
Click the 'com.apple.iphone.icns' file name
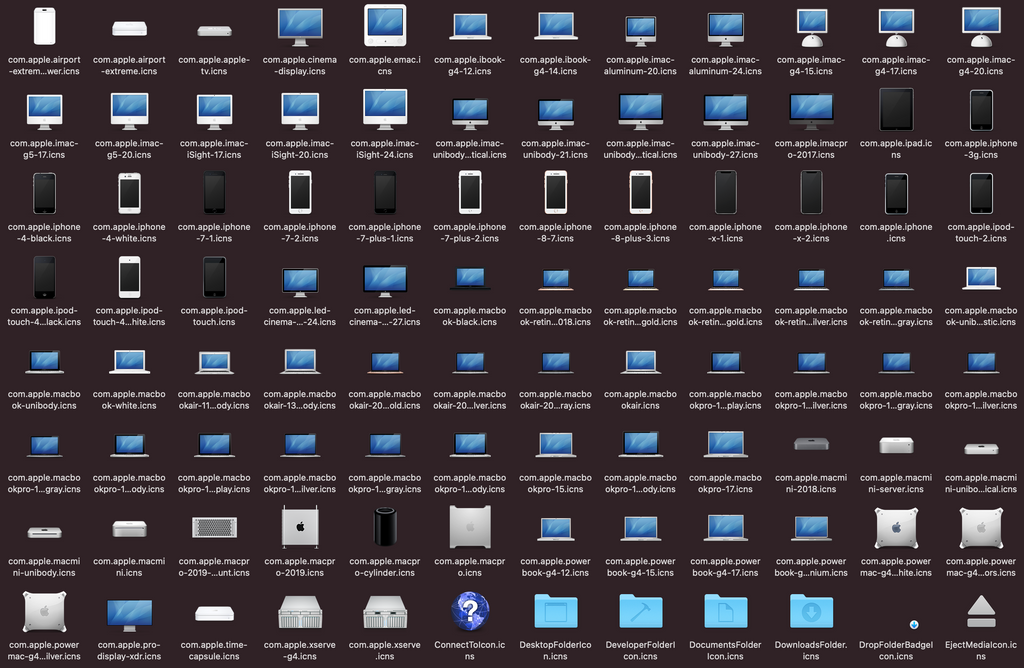pyautogui.click(x=896, y=232)
